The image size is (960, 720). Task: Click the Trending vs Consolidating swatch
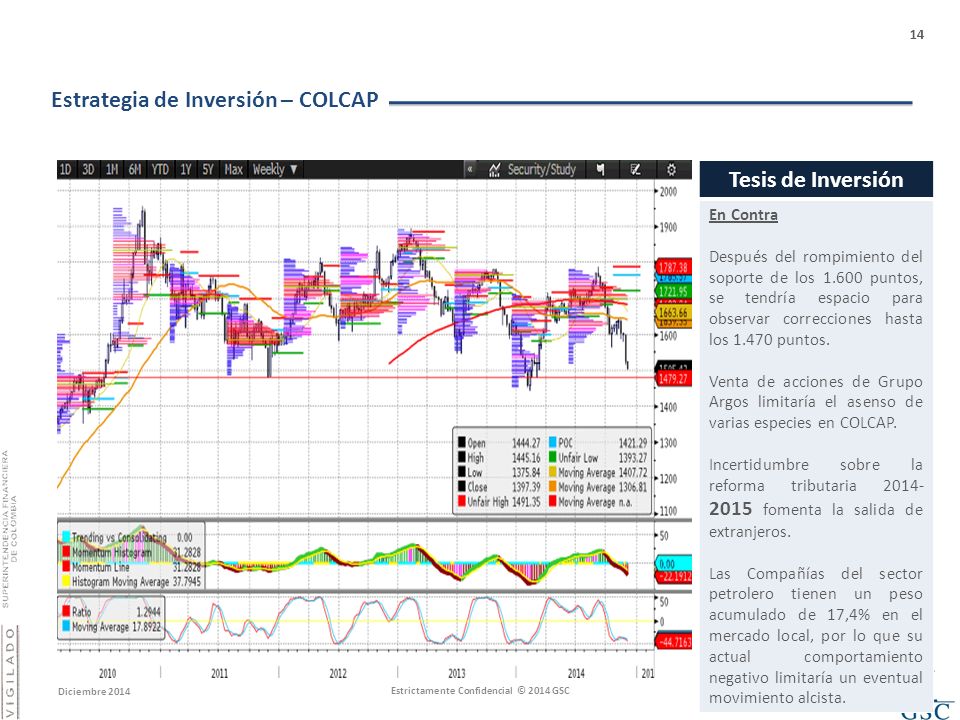(66, 537)
